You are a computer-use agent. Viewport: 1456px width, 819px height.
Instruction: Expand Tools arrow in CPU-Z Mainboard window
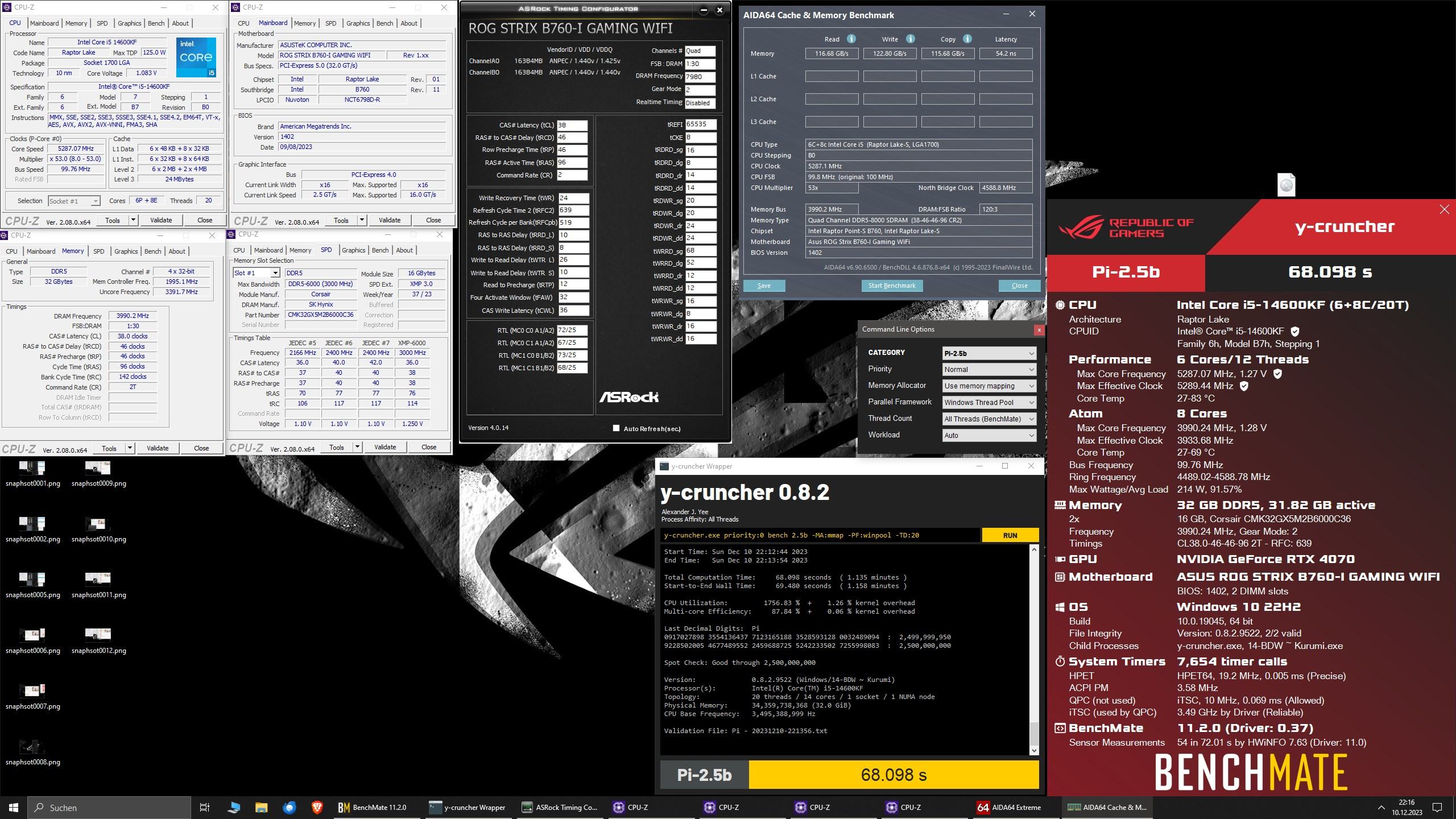361,220
